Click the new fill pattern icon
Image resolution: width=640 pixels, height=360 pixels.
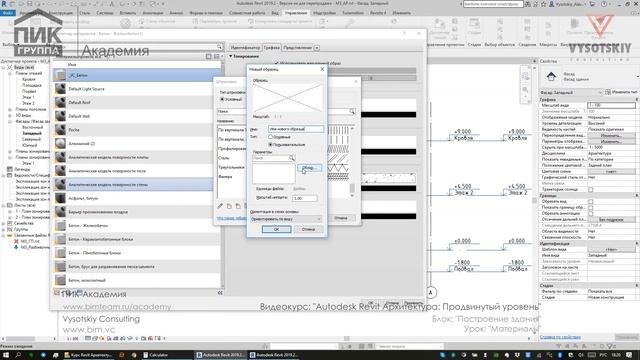pos(229,206)
